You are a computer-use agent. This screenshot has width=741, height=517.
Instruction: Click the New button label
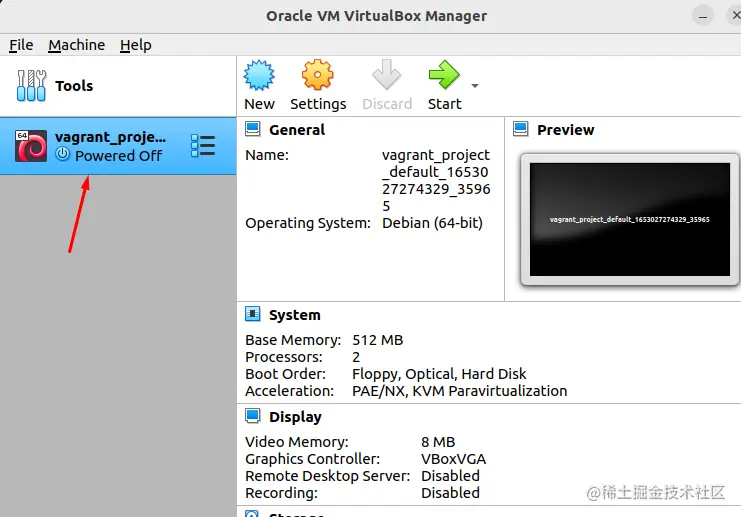(259, 104)
